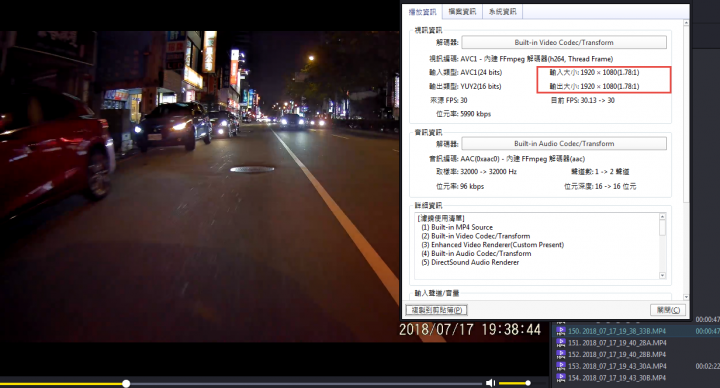The width and height of the screenshot is (720, 388).
Task: Click the '位元率: 5990 kbps' video bitrate text
Action: pos(463,114)
